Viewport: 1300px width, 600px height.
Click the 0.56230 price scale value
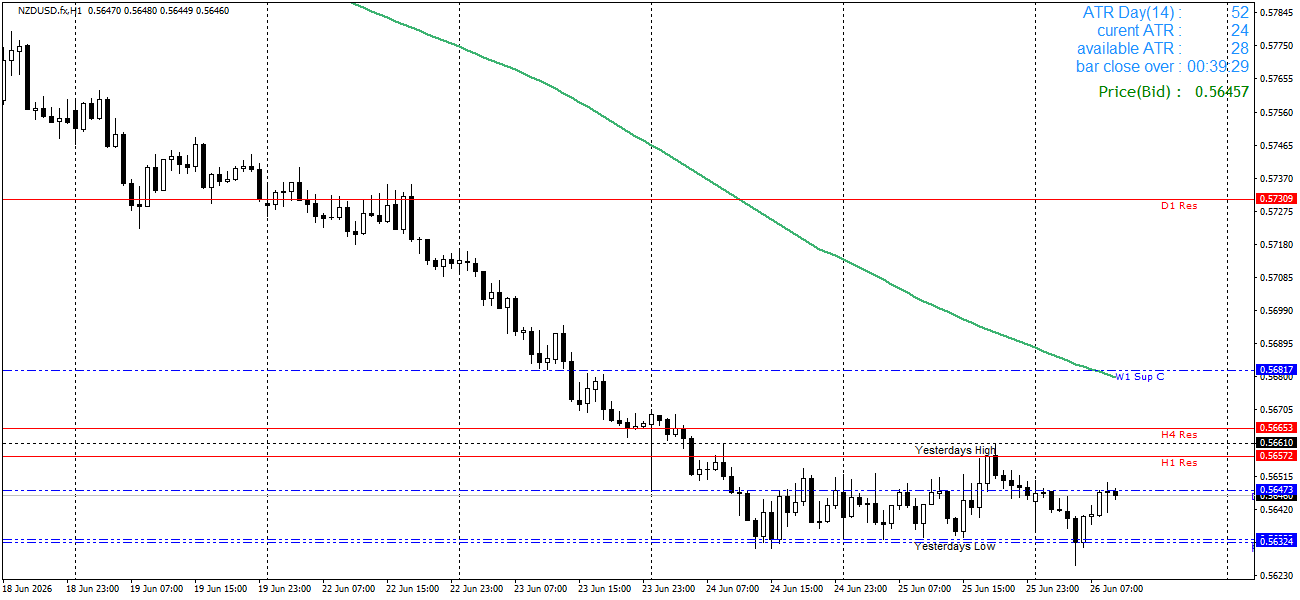(x=1276, y=575)
